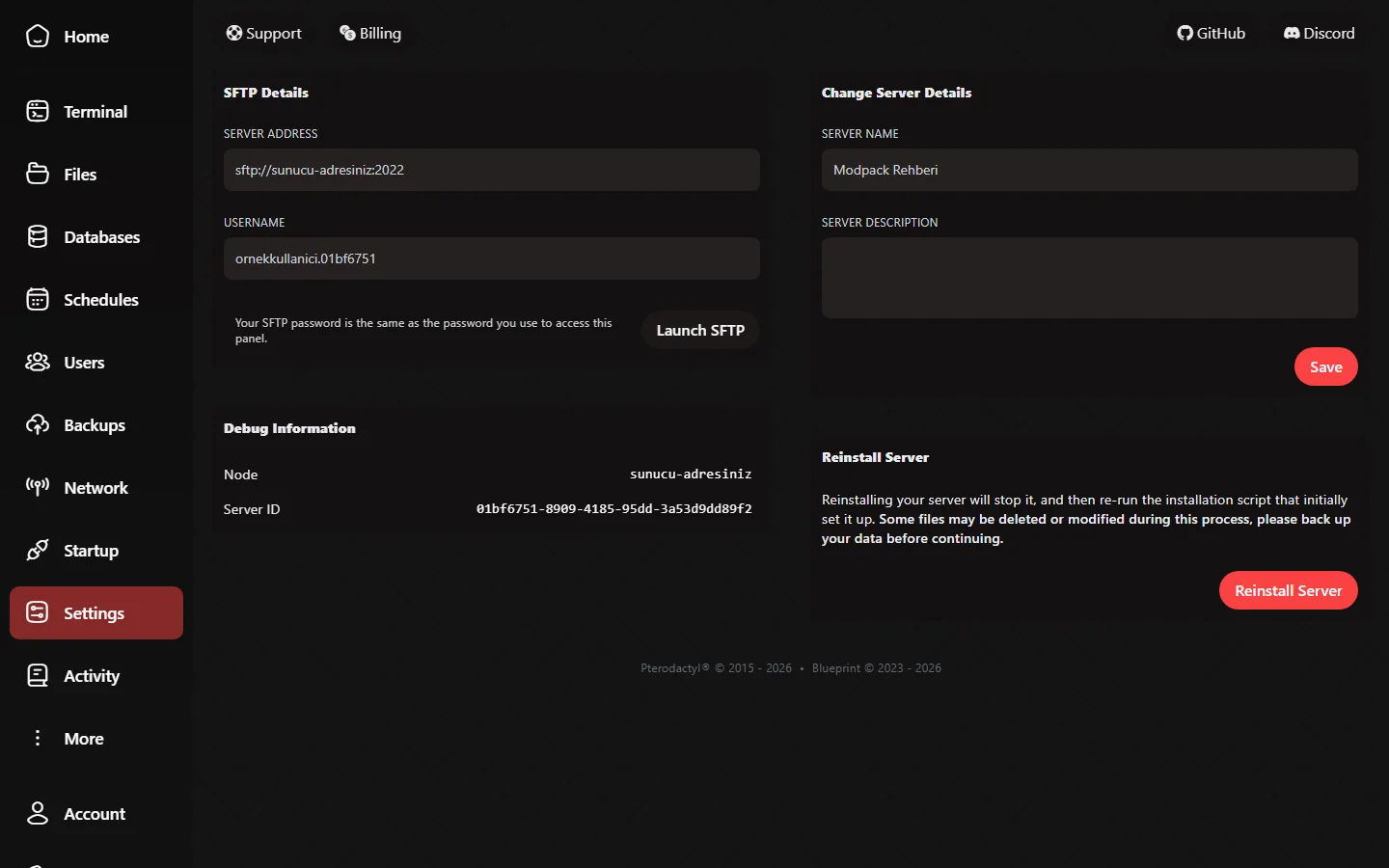
Task: Click the Save button
Action: [x=1325, y=366]
